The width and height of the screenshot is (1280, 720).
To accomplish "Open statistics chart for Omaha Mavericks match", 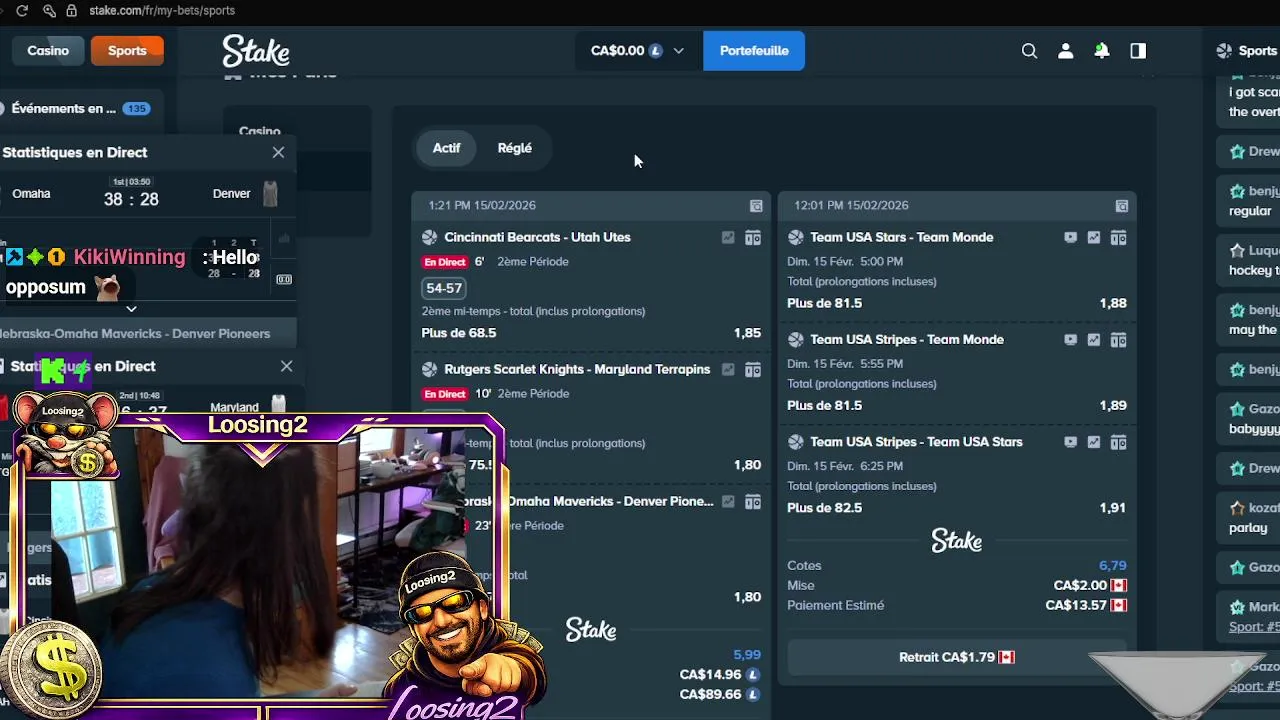I will click(728, 501).
